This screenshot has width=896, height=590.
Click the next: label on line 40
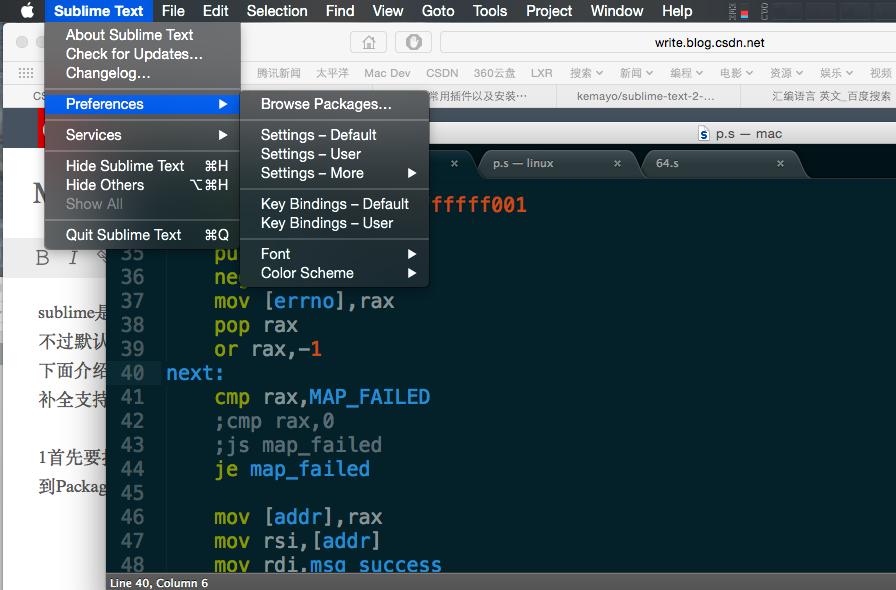tap(195, 373)
